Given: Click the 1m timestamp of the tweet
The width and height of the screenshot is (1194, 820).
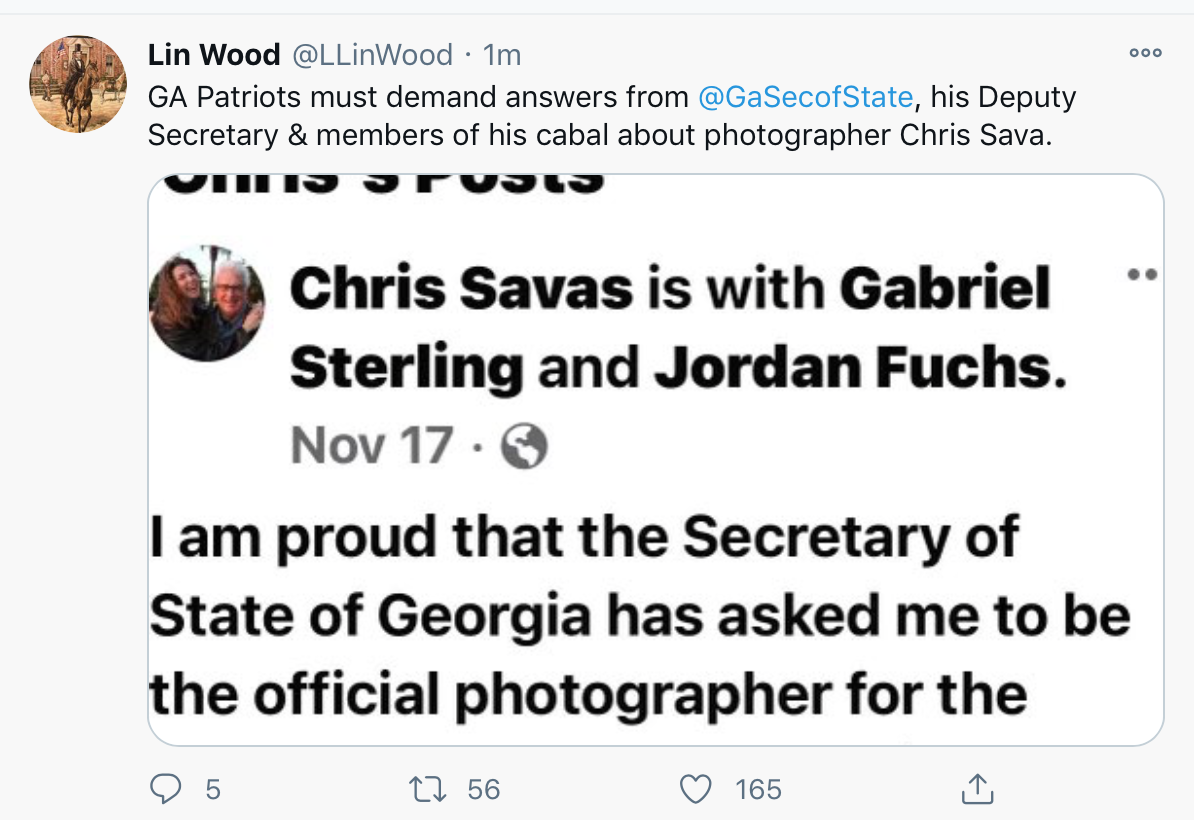Looking at the screenshot, I should [502, 55].
